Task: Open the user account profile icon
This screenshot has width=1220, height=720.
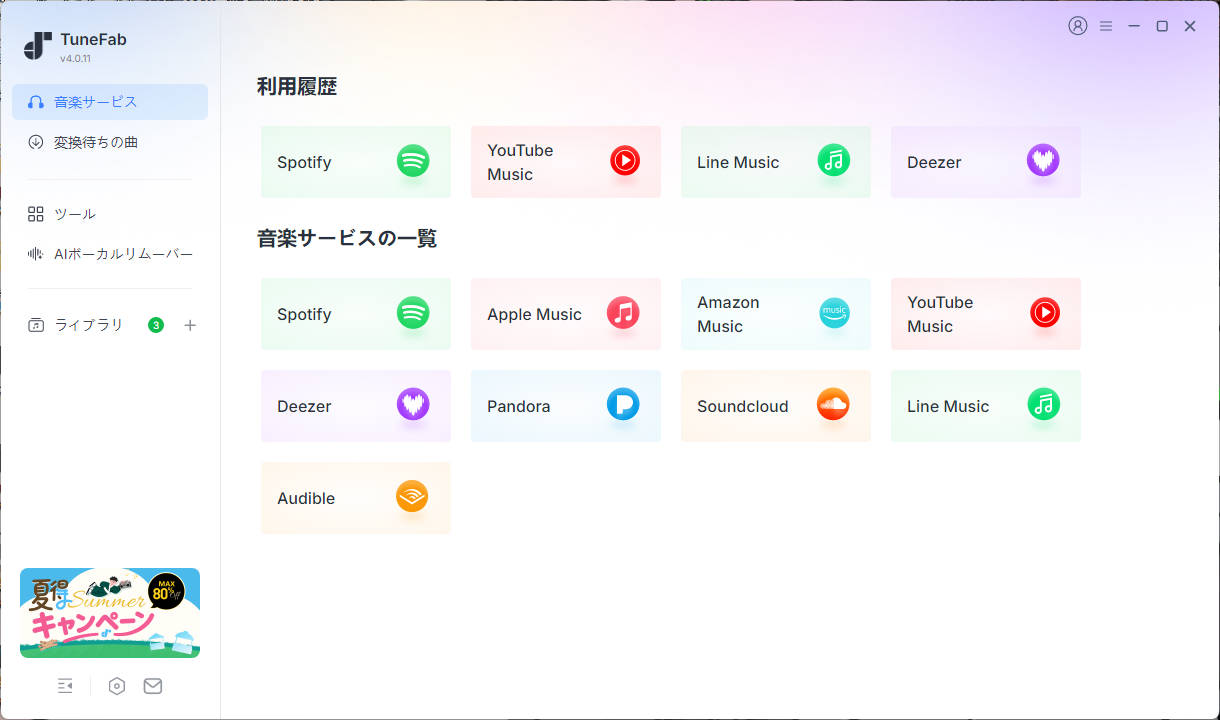Action: pos(1077,26)
